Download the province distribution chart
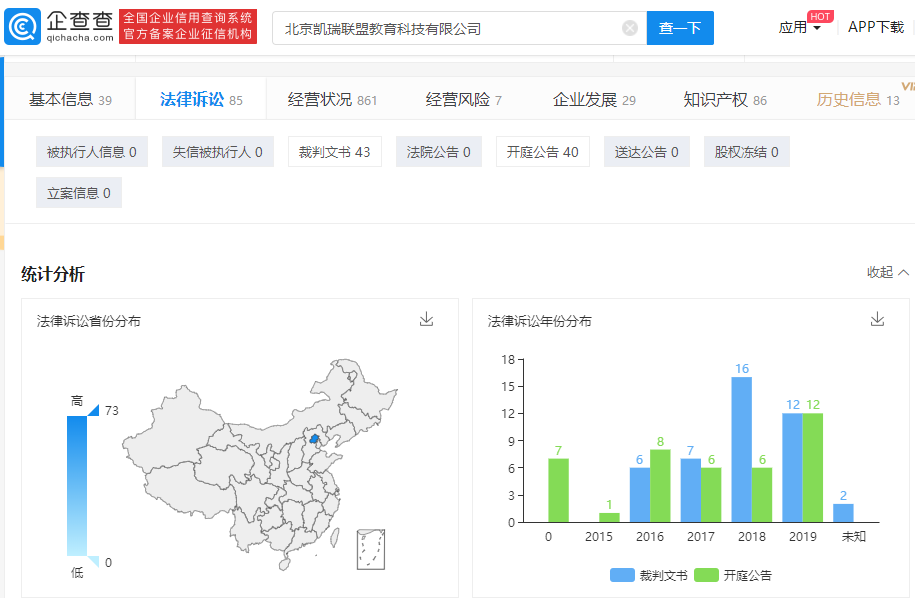The width and height of the screenshot is (915, 598). 427,319
